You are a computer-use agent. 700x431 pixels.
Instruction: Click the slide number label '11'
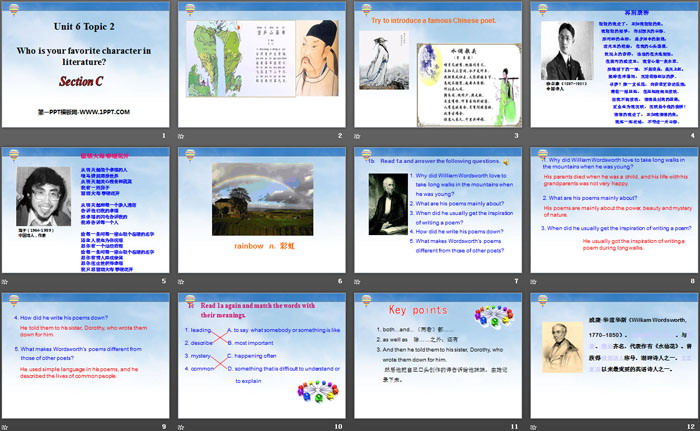point(515,427)
